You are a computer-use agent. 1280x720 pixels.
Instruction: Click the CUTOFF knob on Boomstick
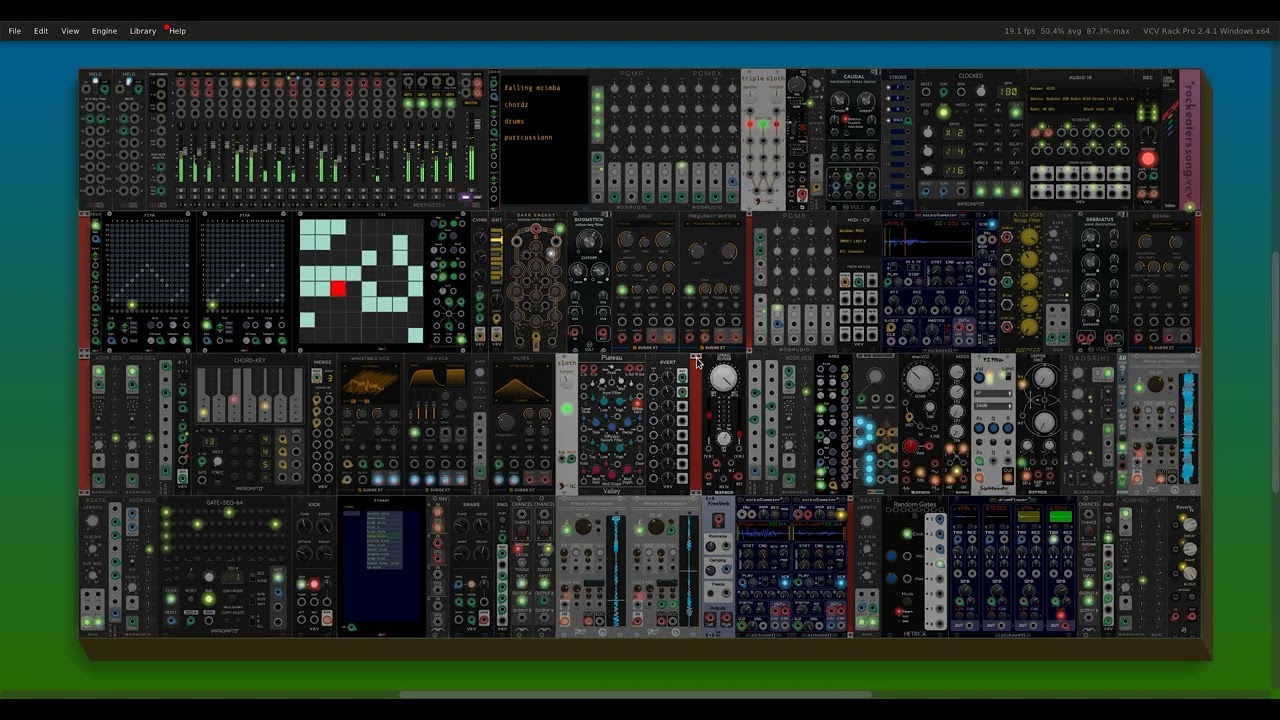589,242
